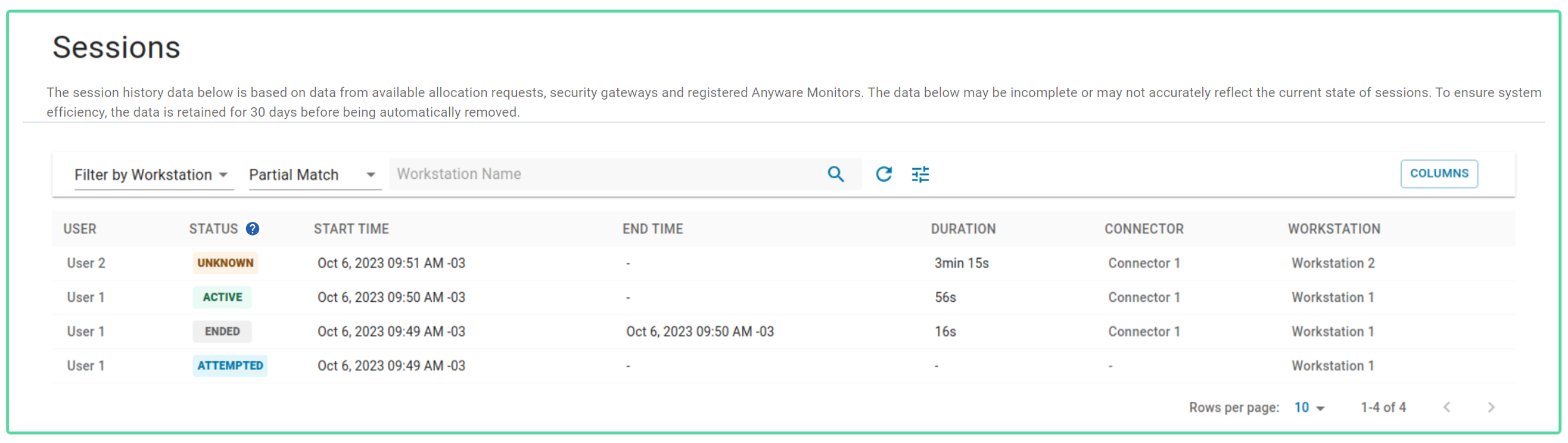The image size is (1568, 443).
Task: Open the COLUMNS button
Action: [x=1439, y=174]
